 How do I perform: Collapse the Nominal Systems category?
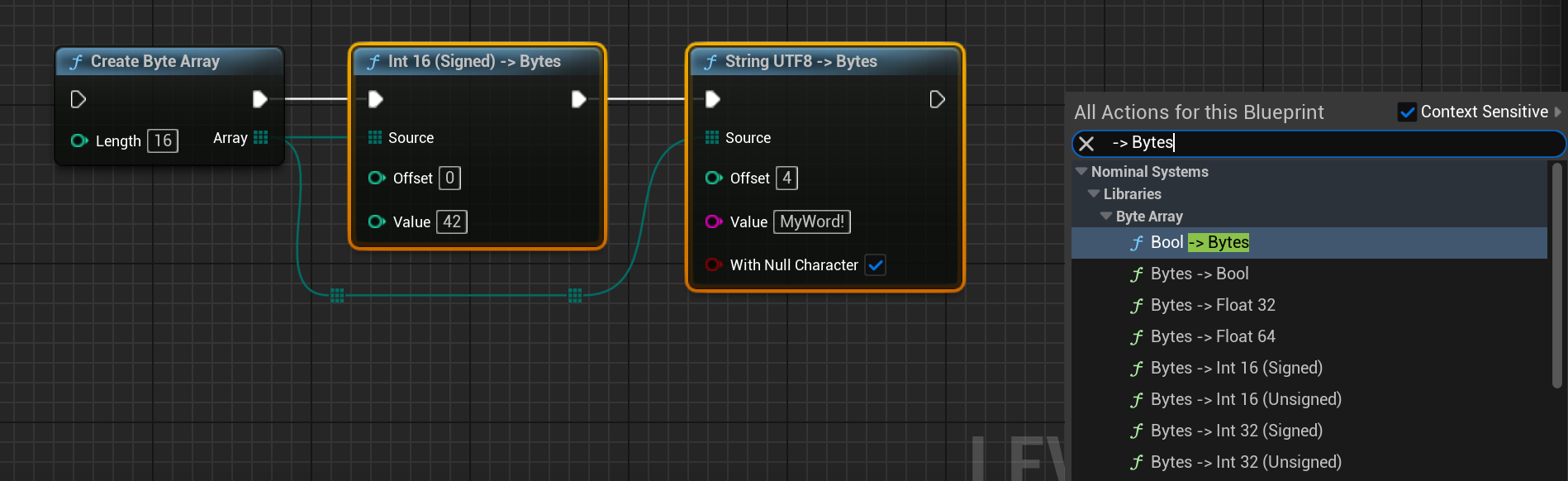click(1081, 171)
